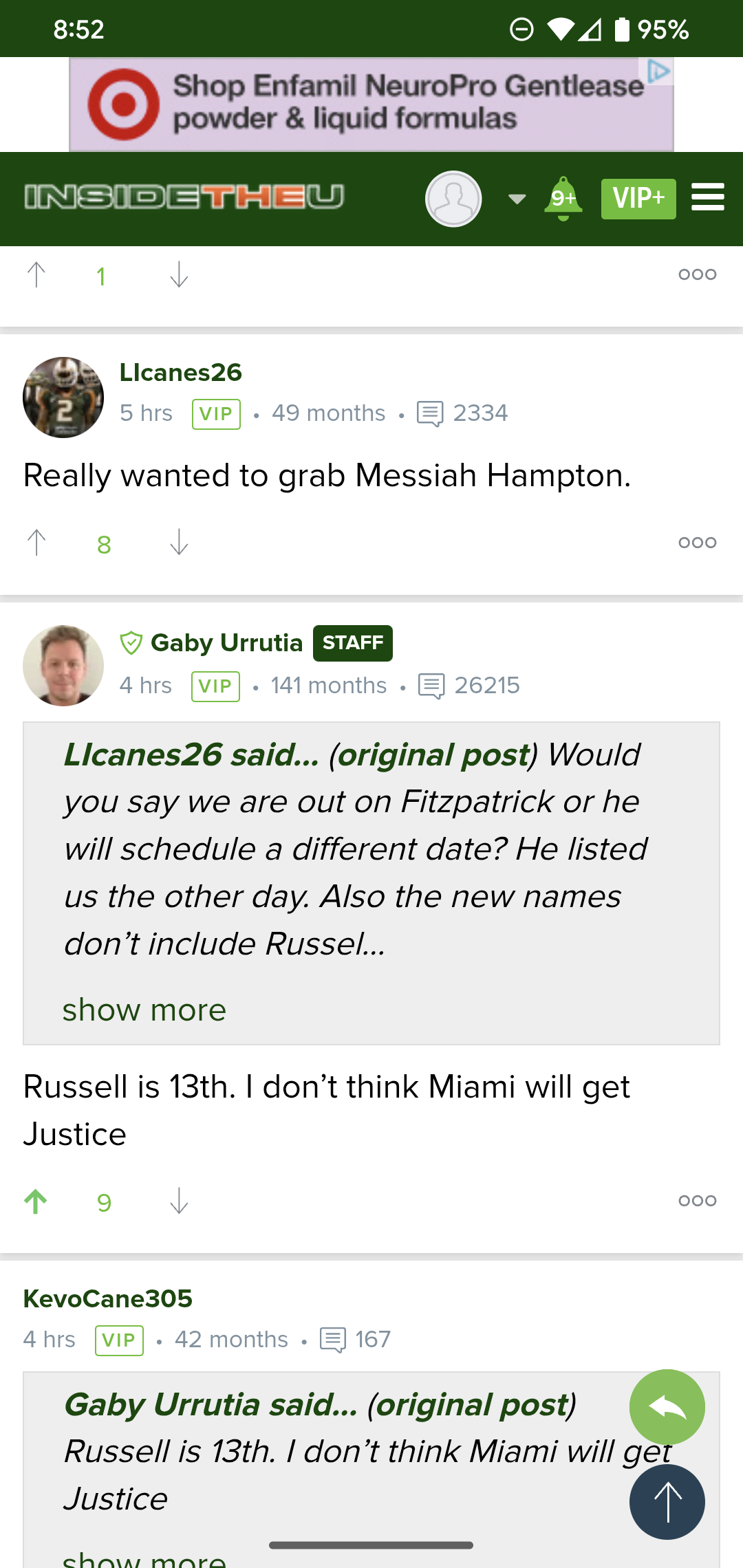
Task: Open the Gaby Urrutia author name link
Action: tap(226, 643)
